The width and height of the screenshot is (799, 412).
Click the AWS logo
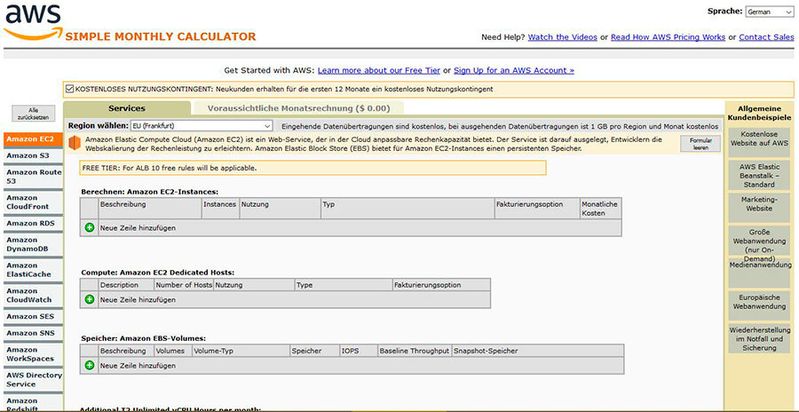[x=33, y=22]
